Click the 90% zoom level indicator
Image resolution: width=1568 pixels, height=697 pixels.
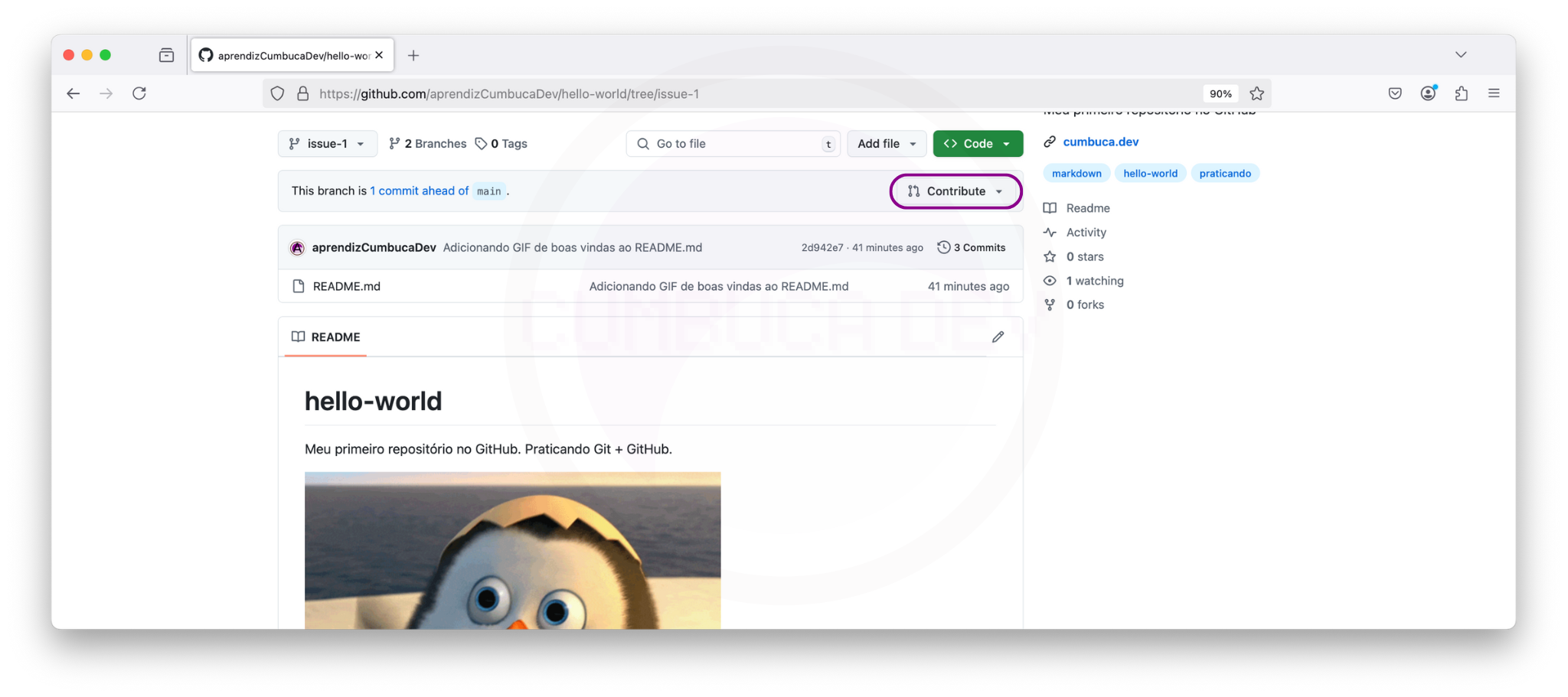[1220, 93]
